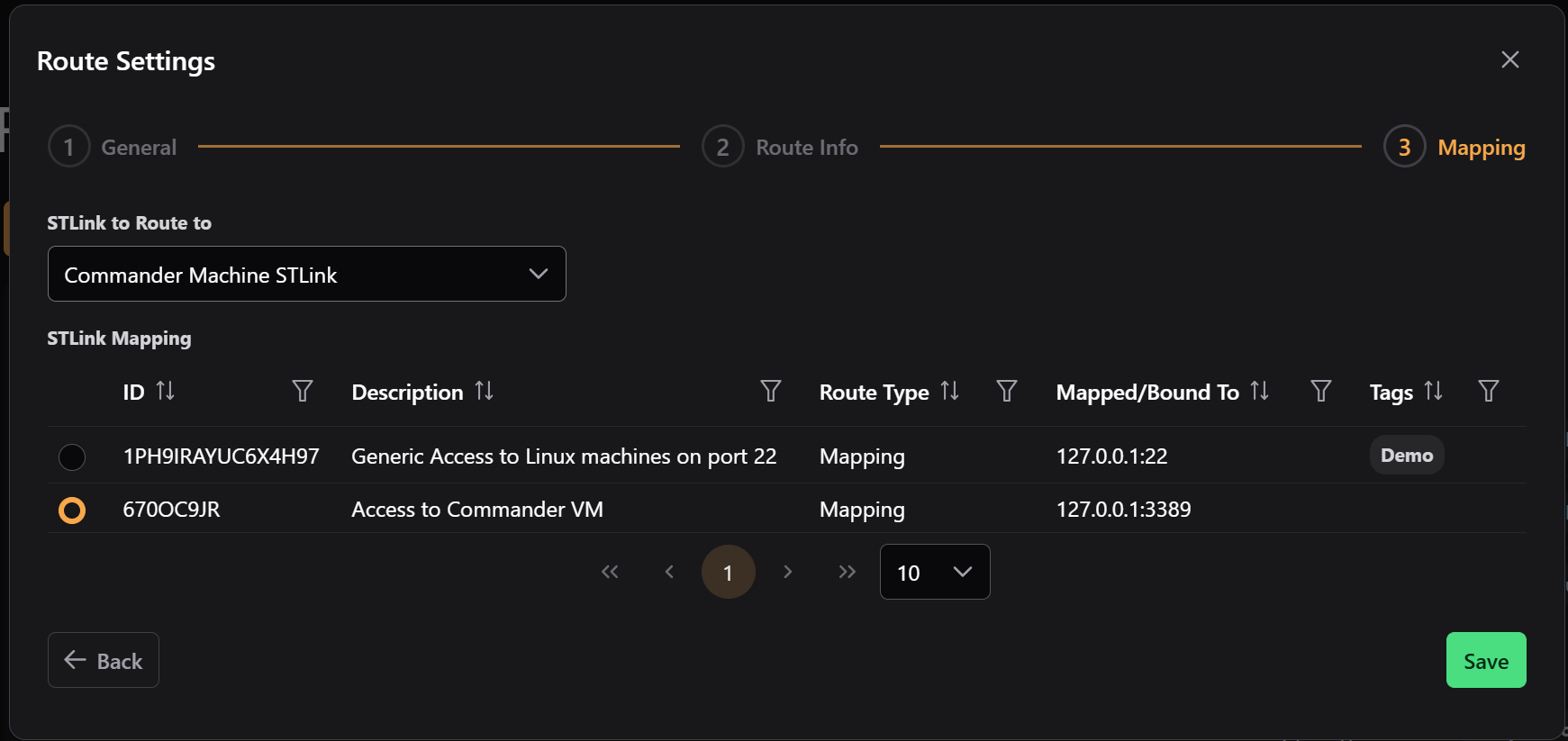Image resolution: width=1568 pixels, height=741 pixels.
Task: Click the ID 670OC9JR
Action: pyautogui.click(x=171, y=510)
